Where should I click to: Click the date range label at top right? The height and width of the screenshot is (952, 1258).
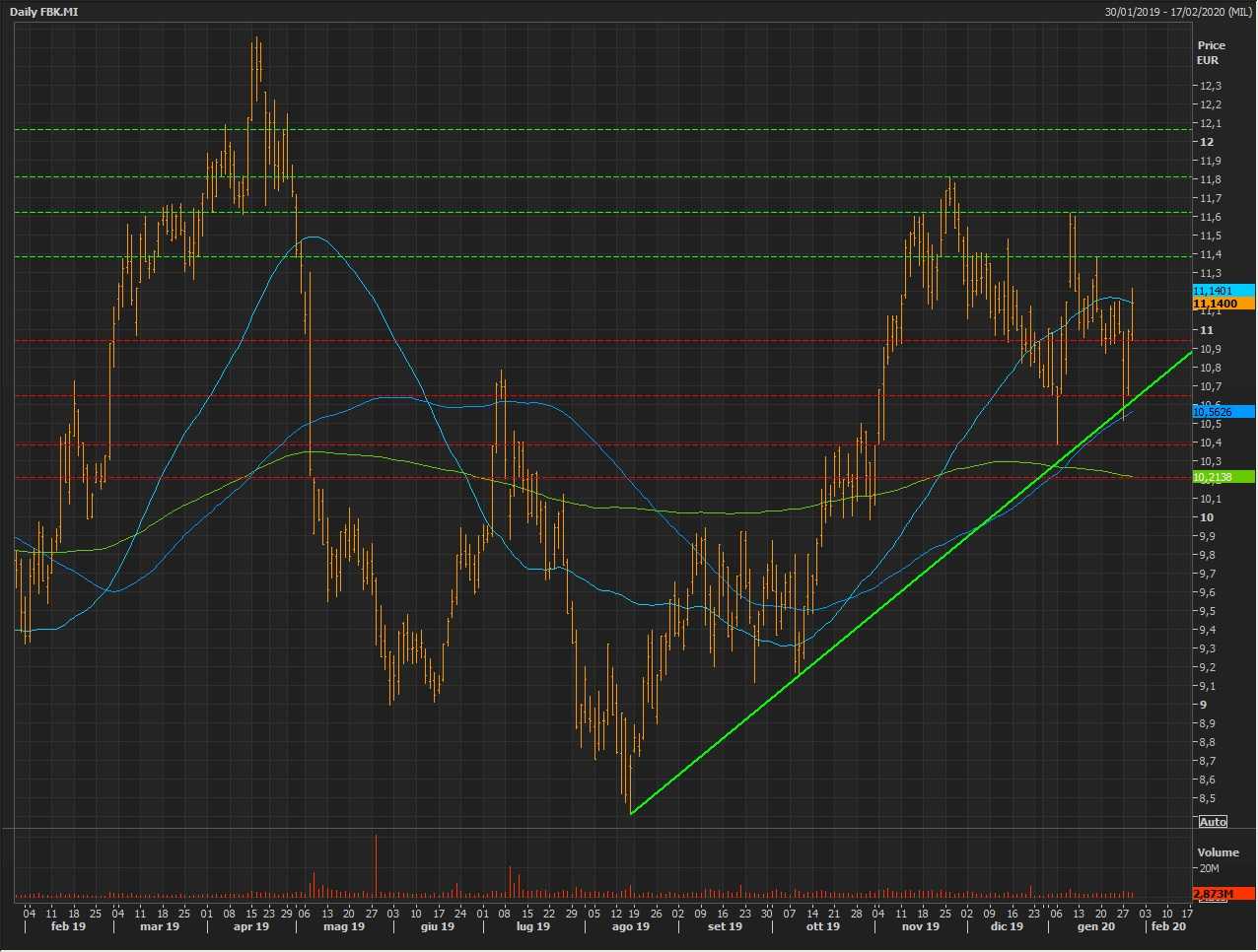point(1178,12)
